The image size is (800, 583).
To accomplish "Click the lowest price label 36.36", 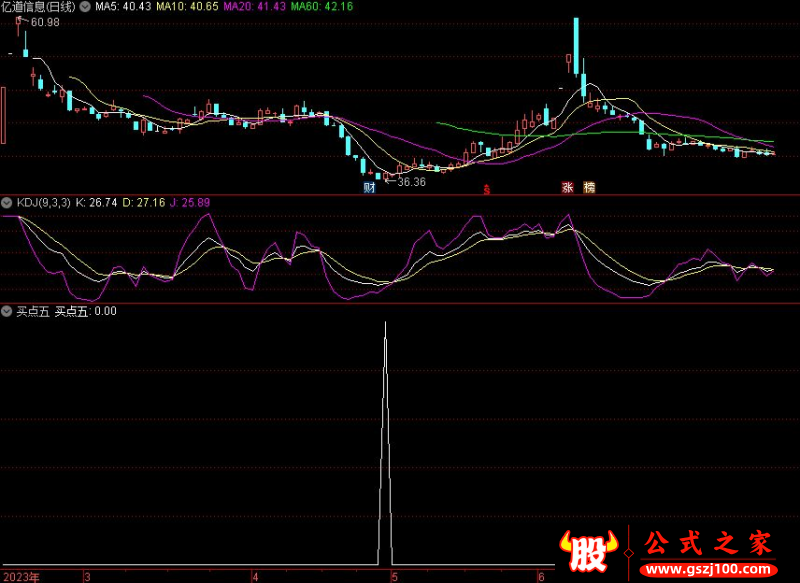I will (x=411, y=182).
